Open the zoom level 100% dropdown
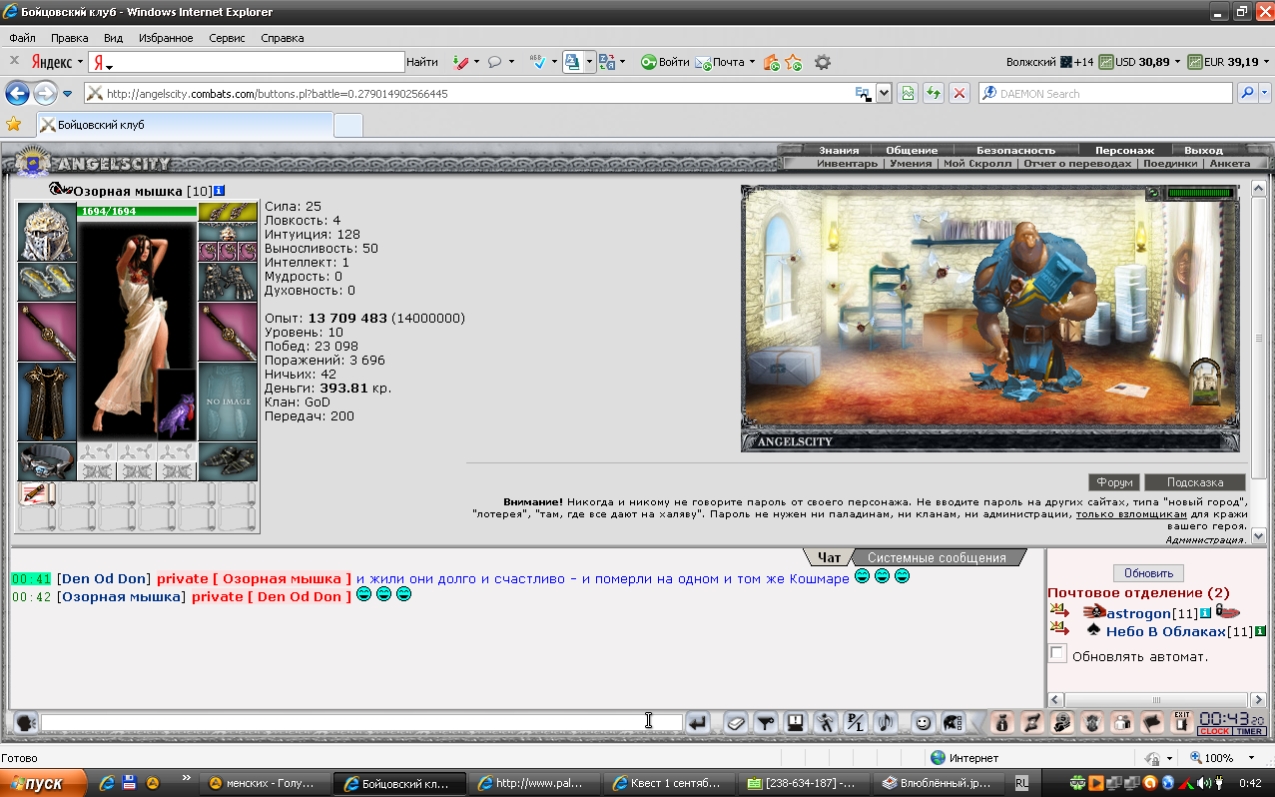This screenshot has width=1275, height=797. click(1251, 758)
